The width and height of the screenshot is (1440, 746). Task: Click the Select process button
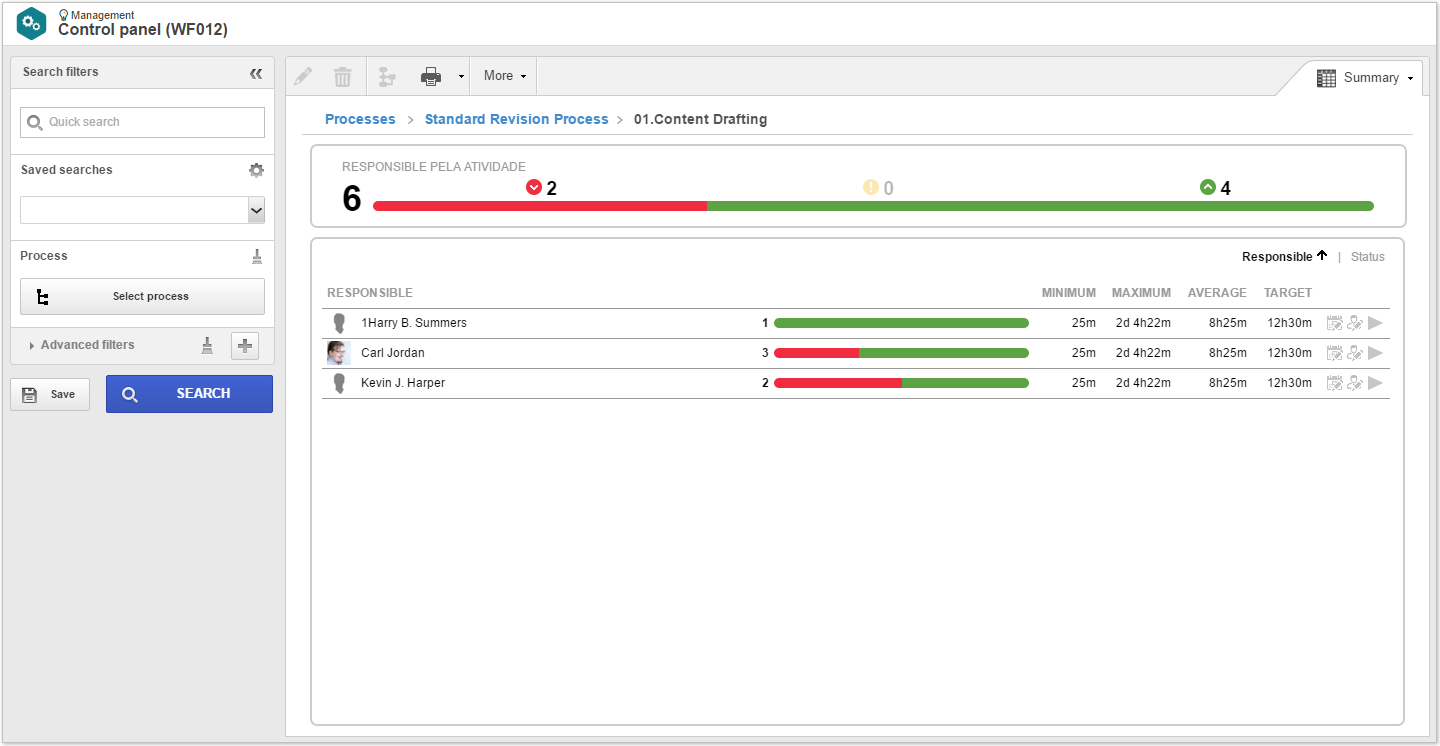click(x=142, y=296)
